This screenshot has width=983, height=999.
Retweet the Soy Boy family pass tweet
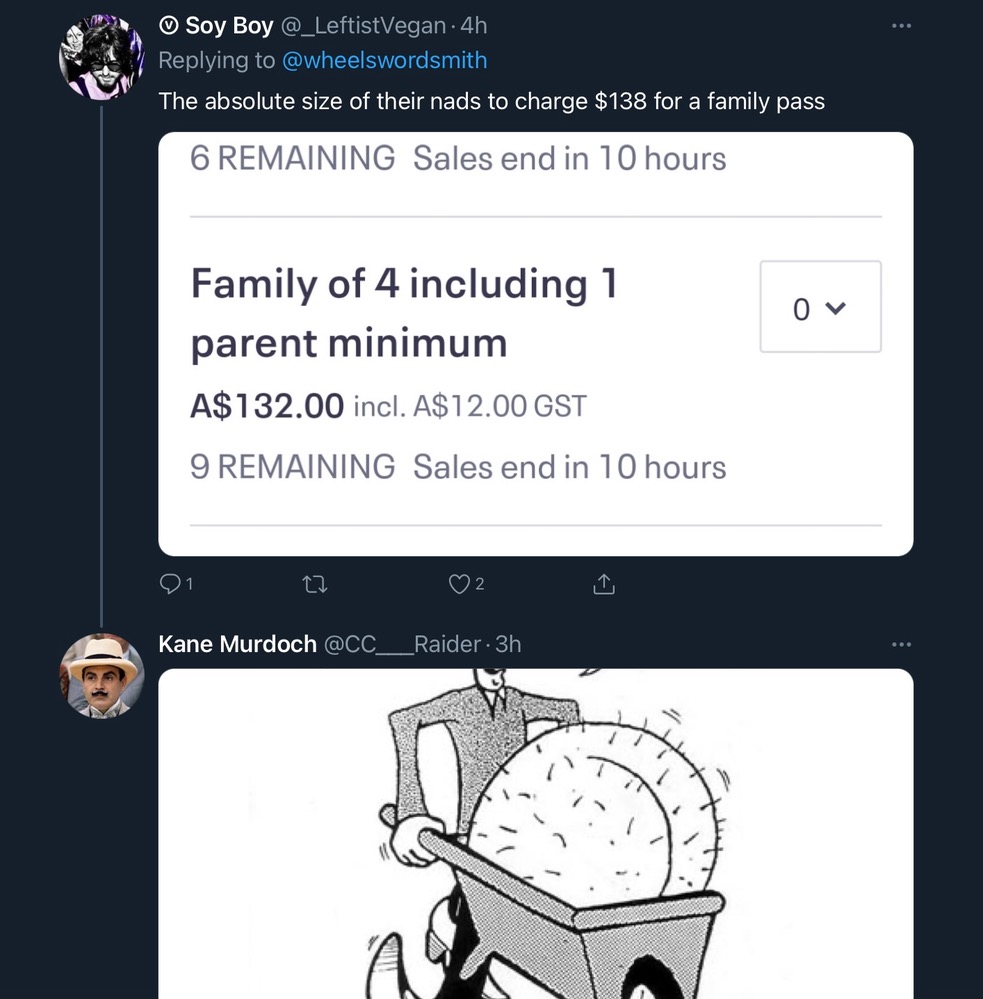click(315, 585)
